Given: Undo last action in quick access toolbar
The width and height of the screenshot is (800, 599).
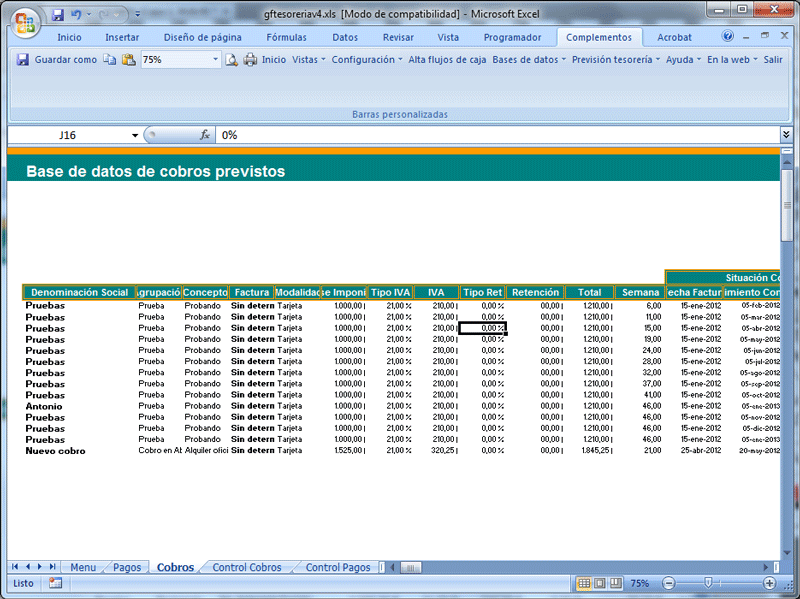Looking at the screenshot, I should point(77,14).
